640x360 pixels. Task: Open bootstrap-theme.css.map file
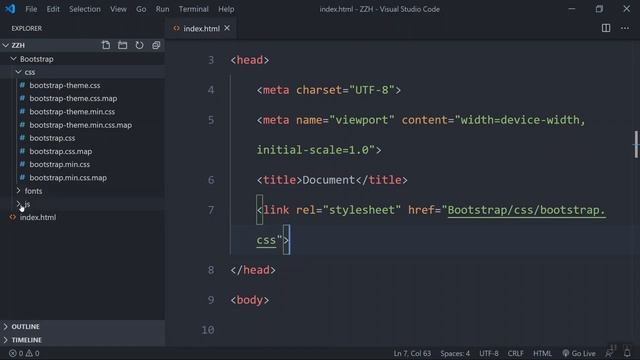click(x=73, y=98)
